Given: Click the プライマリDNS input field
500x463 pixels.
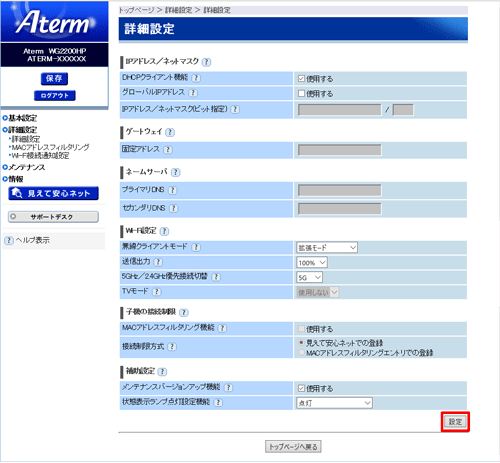Looking at the screenshot, I should point(340,191).
